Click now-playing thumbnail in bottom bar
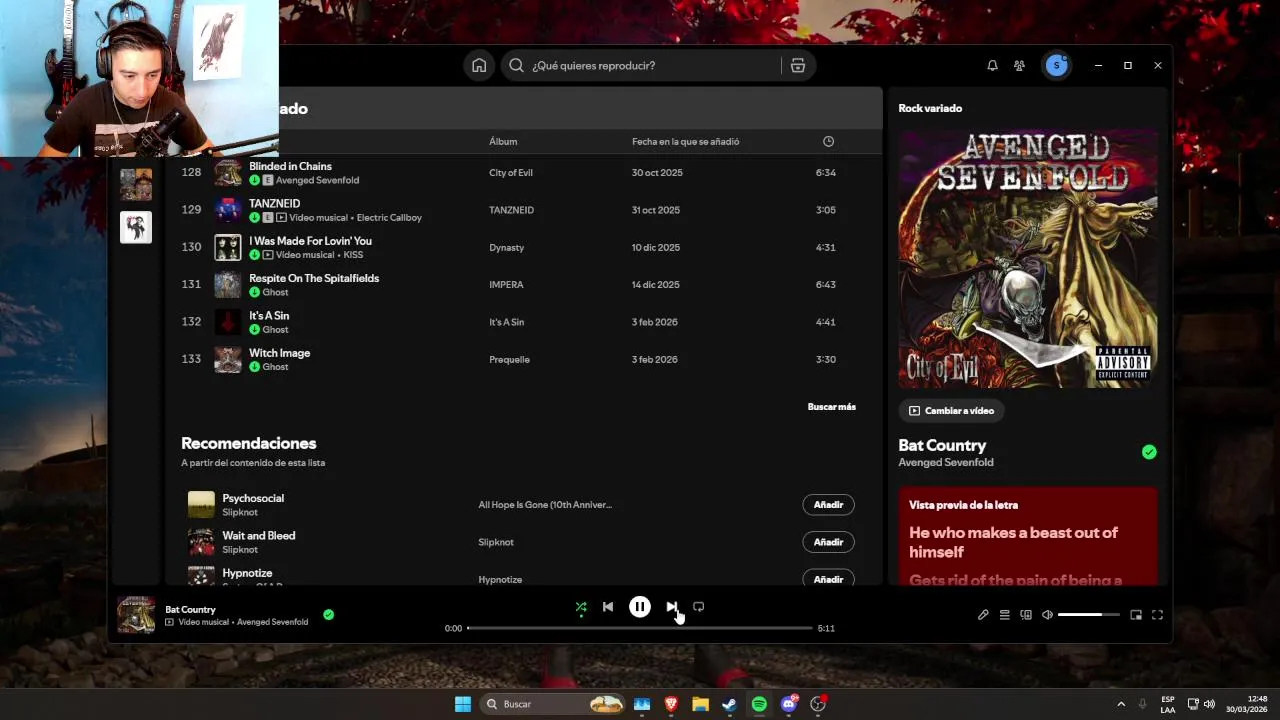This screenshot has height=720, width=1280. click(x=136, y=615)
